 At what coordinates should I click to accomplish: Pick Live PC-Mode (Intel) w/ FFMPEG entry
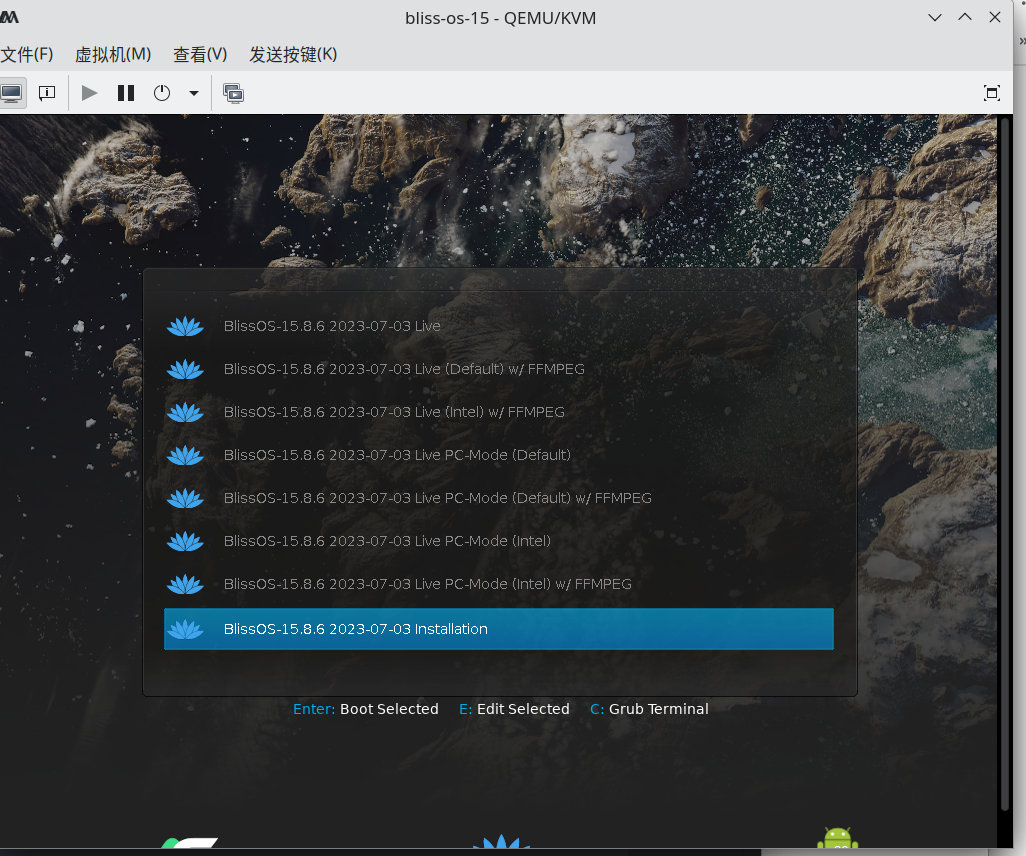tap(427, 584)
